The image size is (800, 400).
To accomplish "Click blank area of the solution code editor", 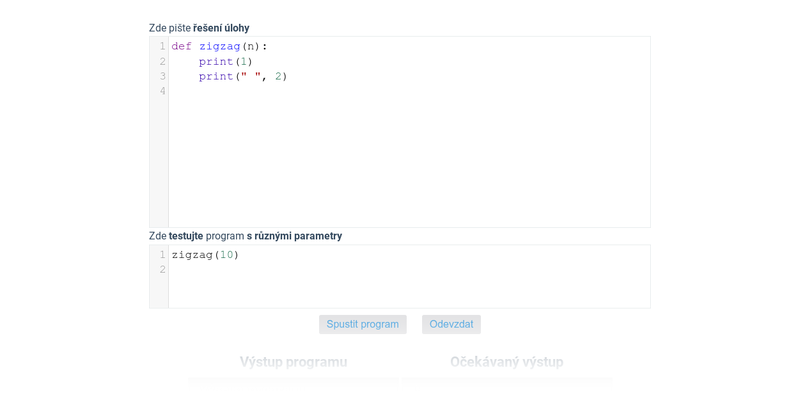I will coord(409,163).
